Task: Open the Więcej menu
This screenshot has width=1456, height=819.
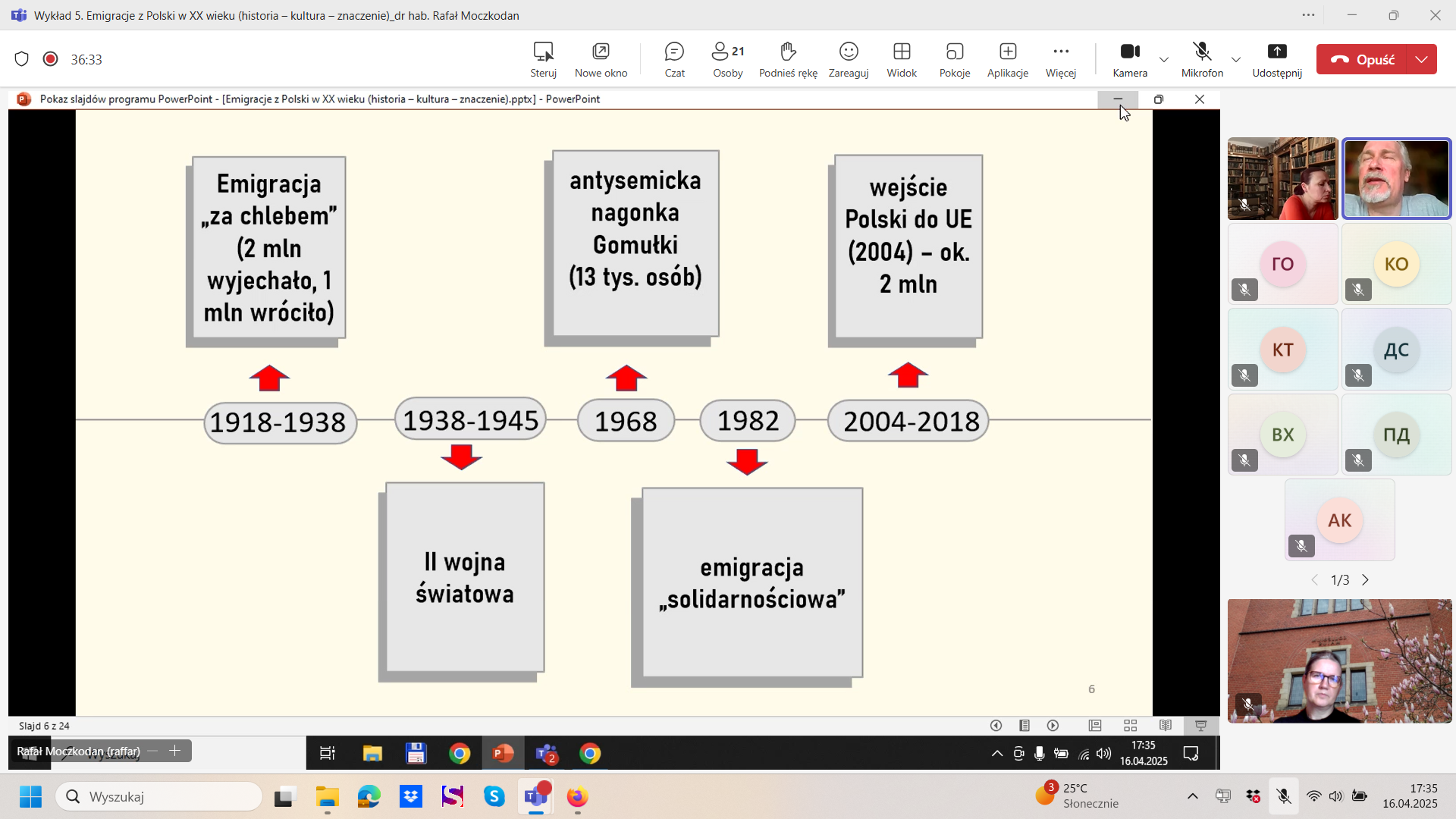Action: (x=1060, y=59)
